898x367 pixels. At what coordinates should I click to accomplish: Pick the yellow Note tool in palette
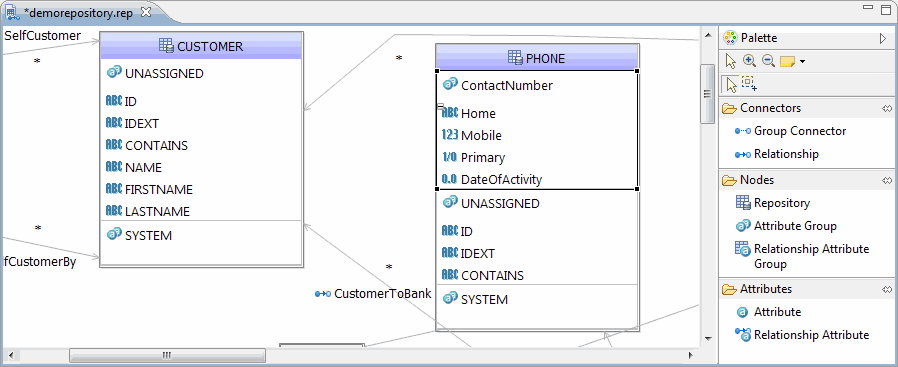[x=787, y=61]
